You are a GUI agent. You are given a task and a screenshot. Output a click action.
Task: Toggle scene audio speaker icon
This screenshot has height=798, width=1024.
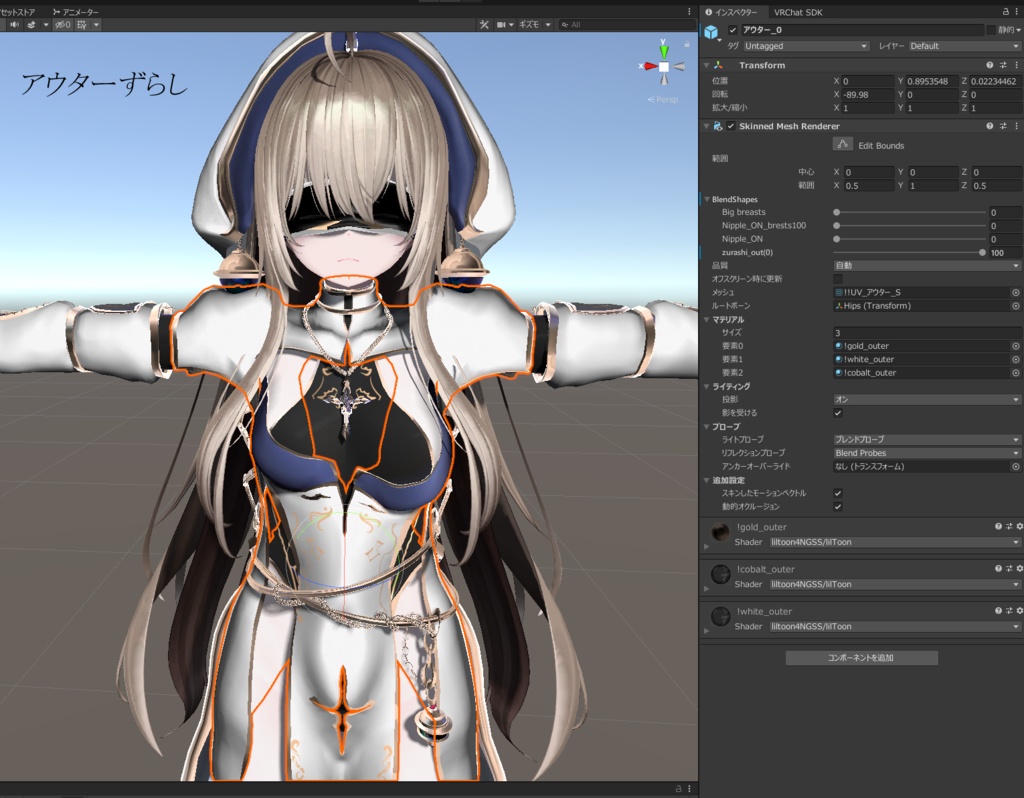tap(14, 25)
